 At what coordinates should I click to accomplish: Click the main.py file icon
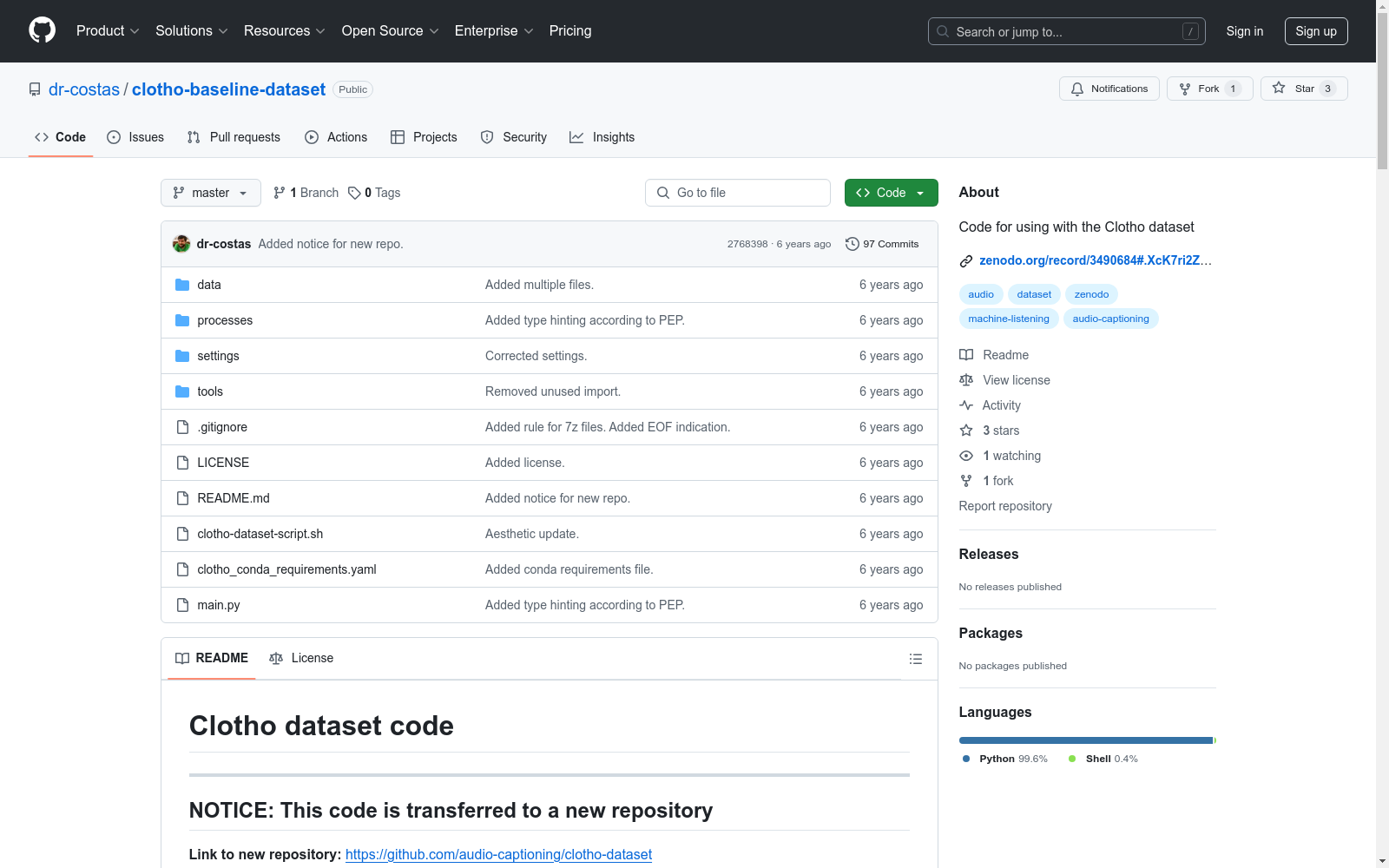[182, 605]
